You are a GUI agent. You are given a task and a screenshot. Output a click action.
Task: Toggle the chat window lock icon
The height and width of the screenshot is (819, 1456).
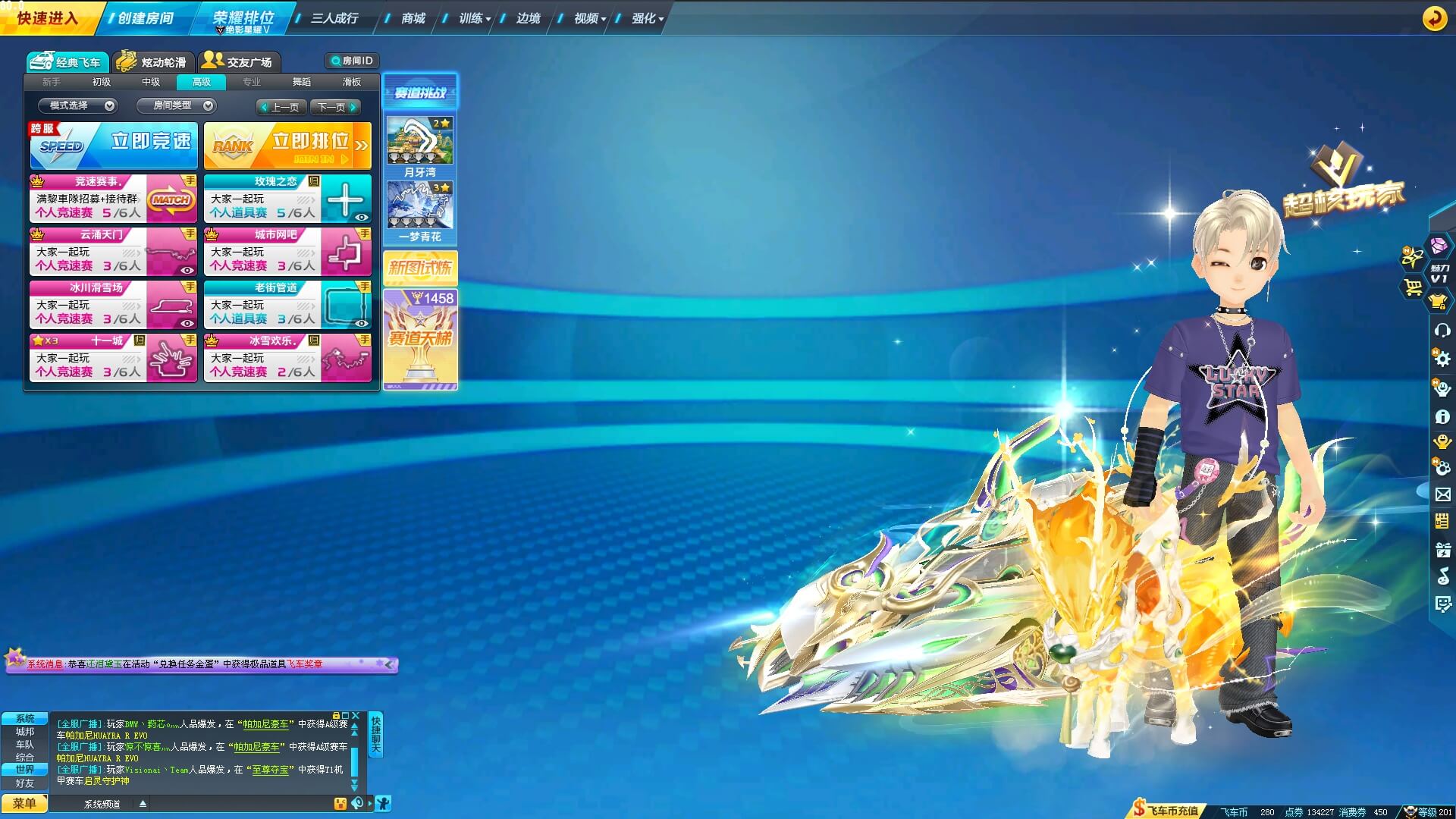(x=336, y=715)
